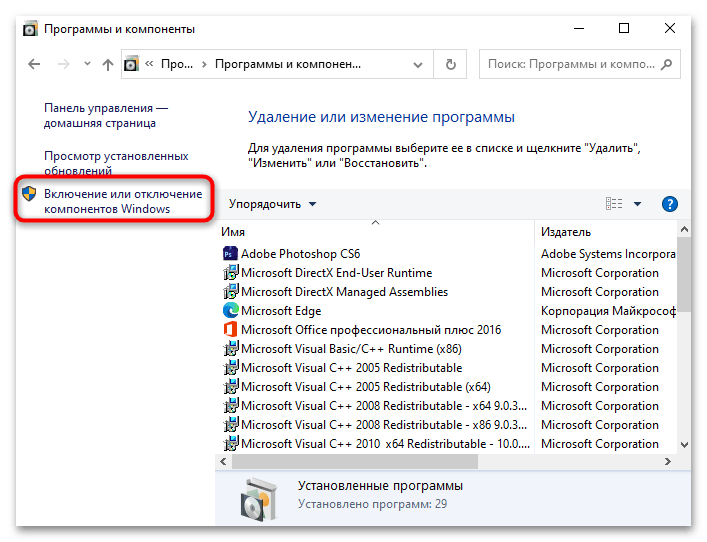
Task: Go up one folder level
Action: coord(107,64)
